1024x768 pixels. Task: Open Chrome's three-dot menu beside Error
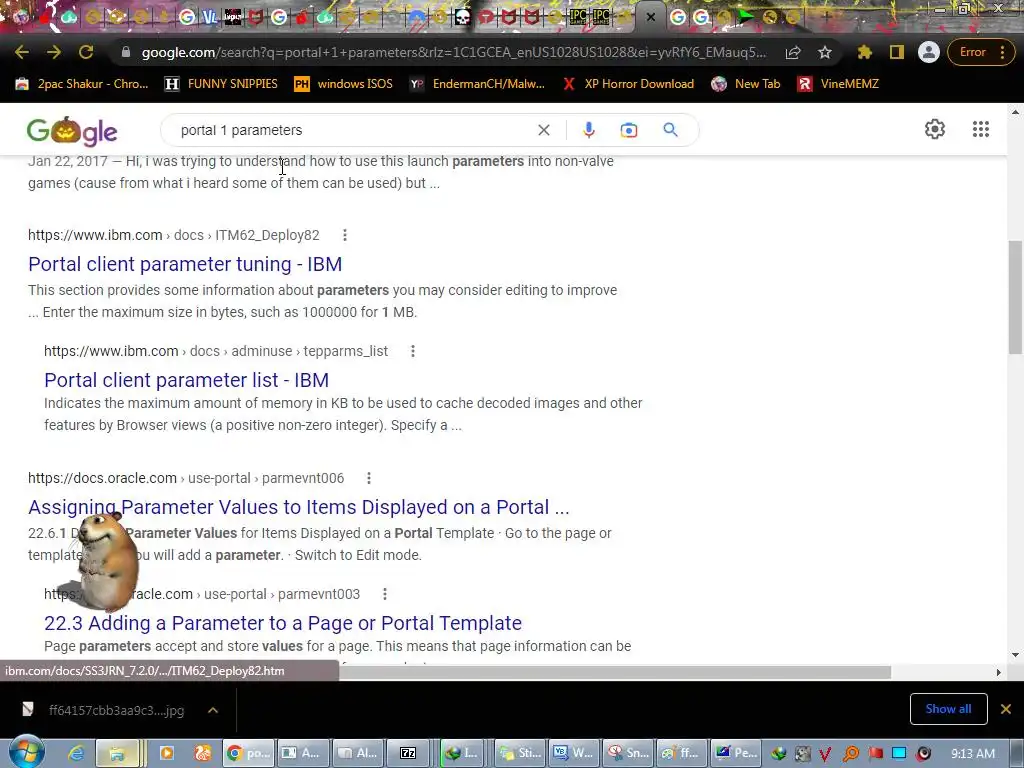click(x=1002, y=52)
